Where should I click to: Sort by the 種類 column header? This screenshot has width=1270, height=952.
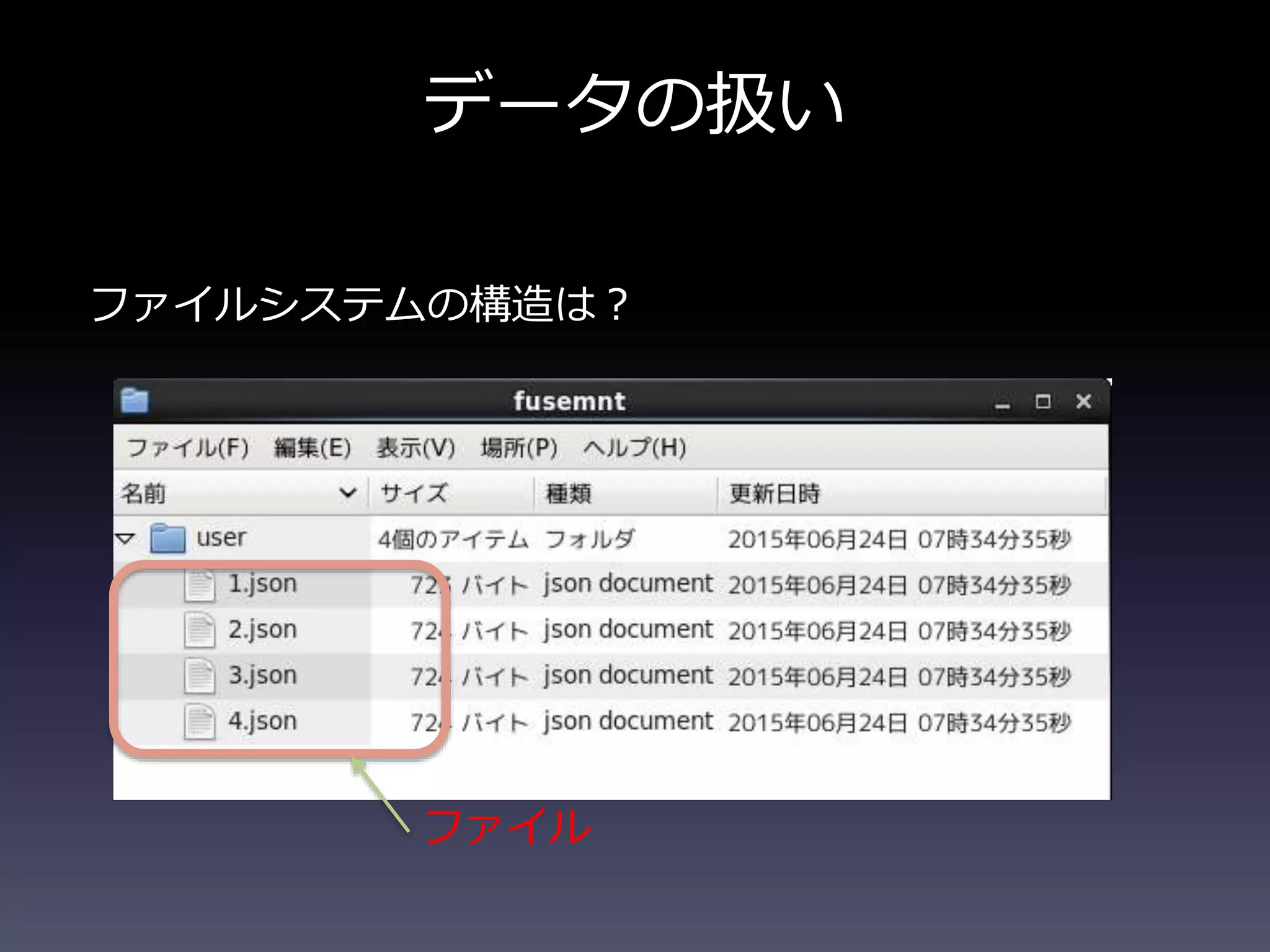point(626,493)
